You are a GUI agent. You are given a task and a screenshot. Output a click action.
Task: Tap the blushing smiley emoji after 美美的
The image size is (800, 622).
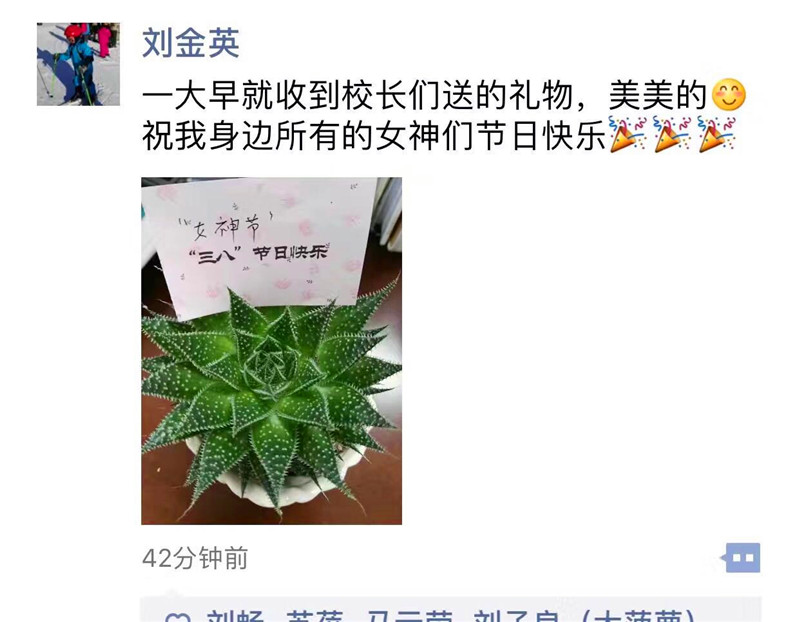point(729,94)
